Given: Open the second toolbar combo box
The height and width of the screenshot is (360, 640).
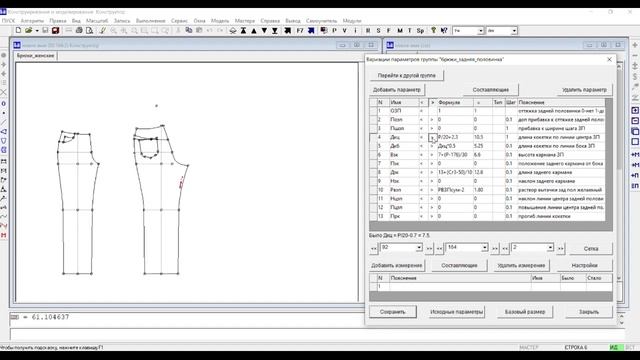Looking at the screenshot, I should (514, 31).
